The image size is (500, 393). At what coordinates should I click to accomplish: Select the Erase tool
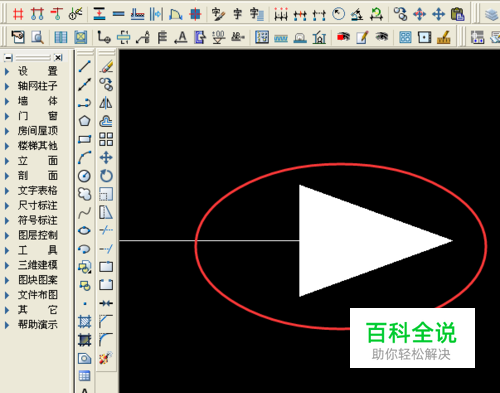coord(106,66)
